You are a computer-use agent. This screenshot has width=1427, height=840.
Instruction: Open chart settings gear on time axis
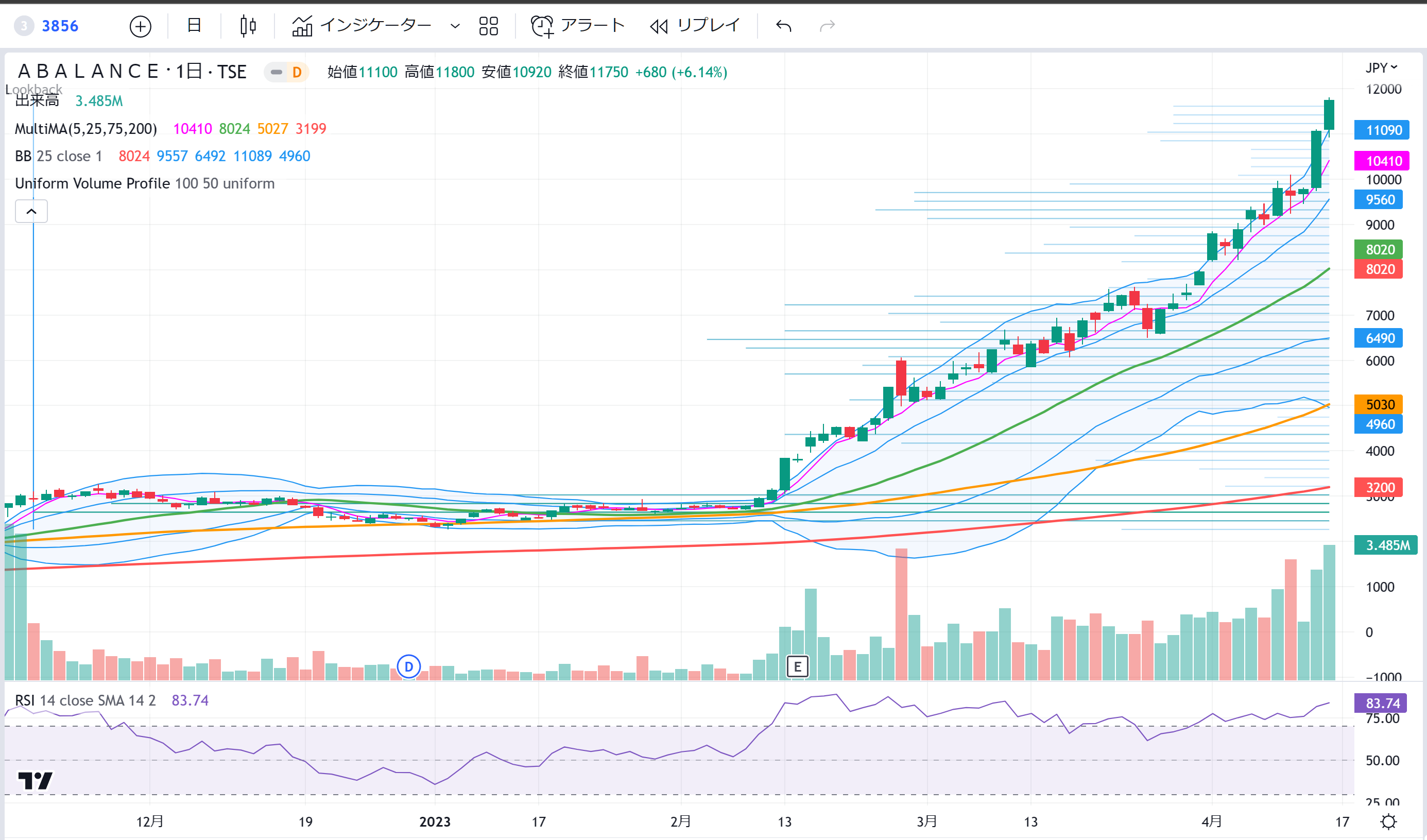coord(1388,821)
